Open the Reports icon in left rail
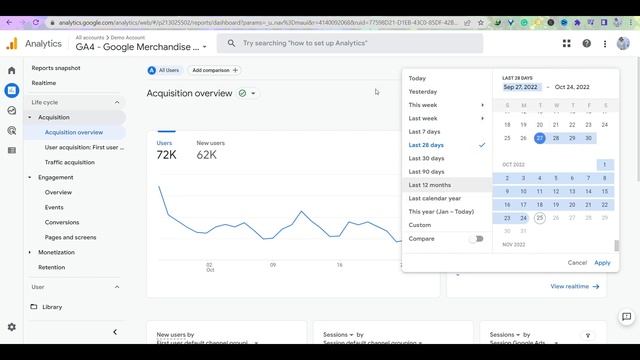This screenshot has height=360, width=640. [x=11, y=90]
